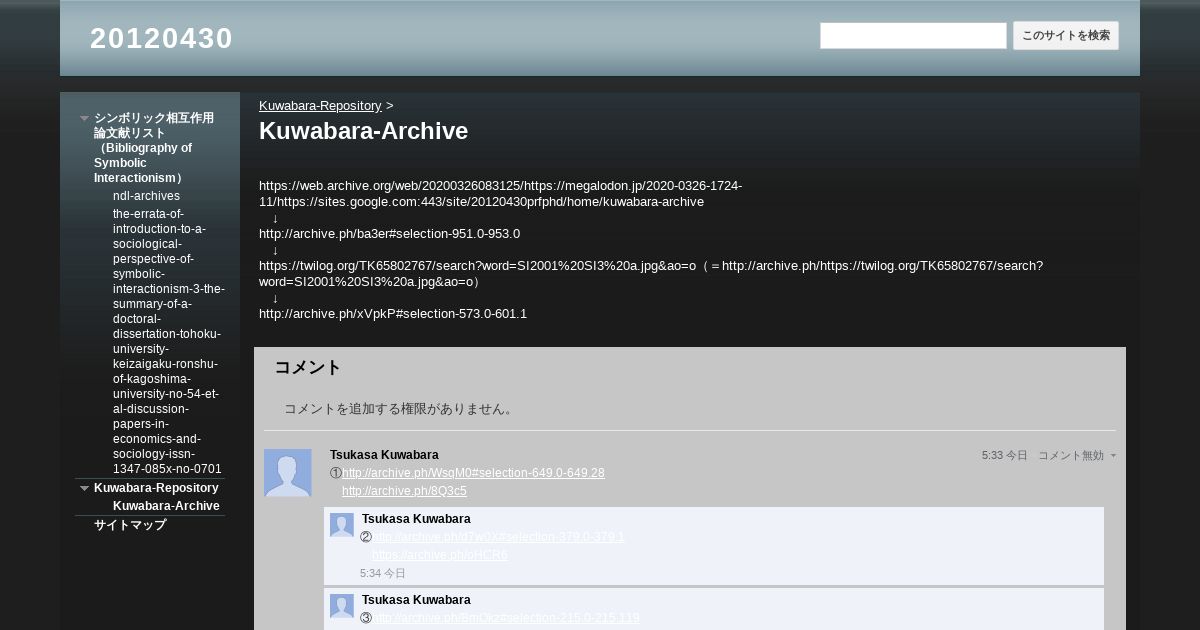This screenshot has width=1200, height=630.
Task: Collapse the シンボリック相互作用論文献リスト tree arrow
Action: point(85,118)
